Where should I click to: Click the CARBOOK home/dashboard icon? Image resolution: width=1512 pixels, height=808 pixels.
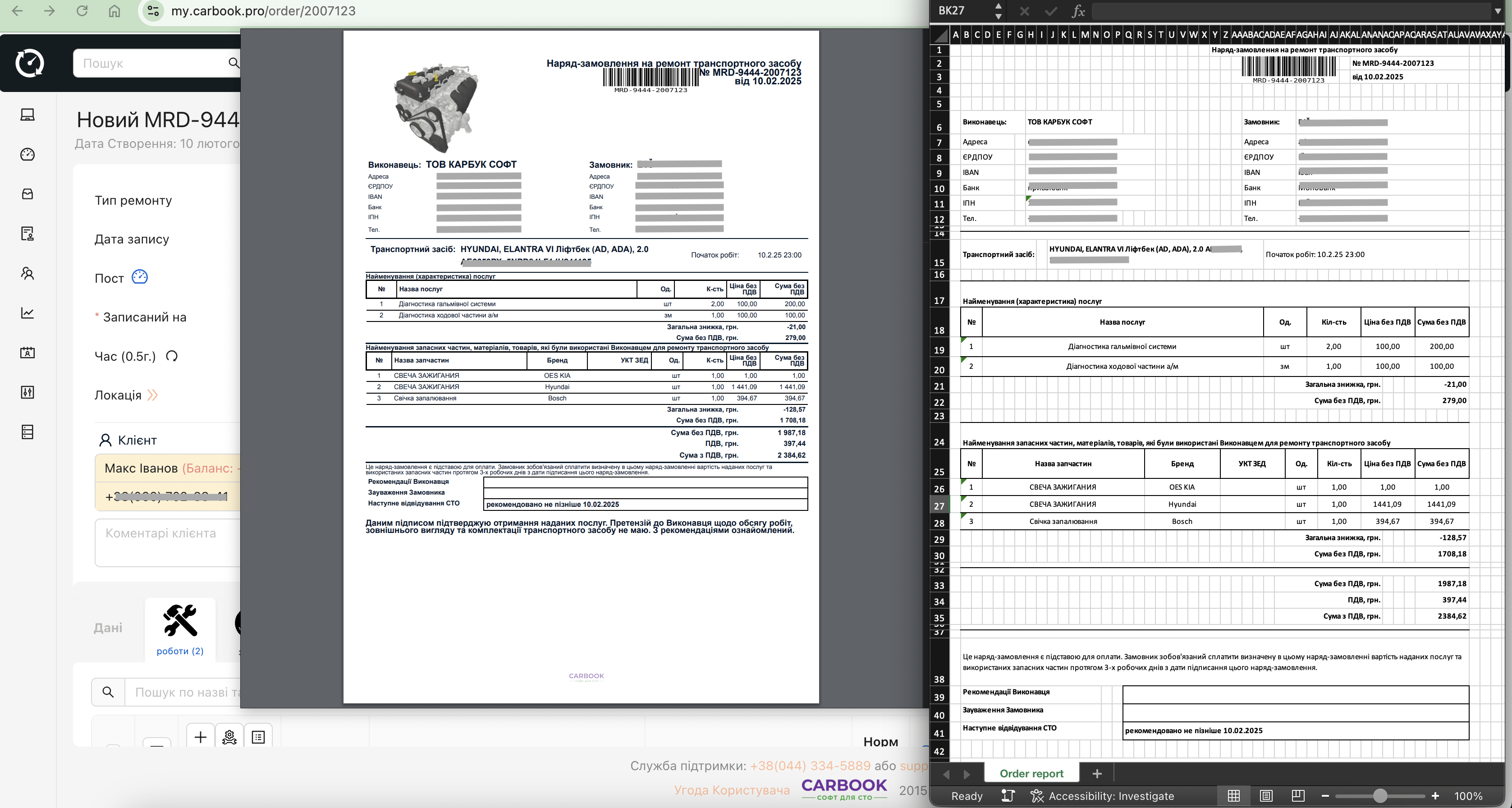[28, 63]
